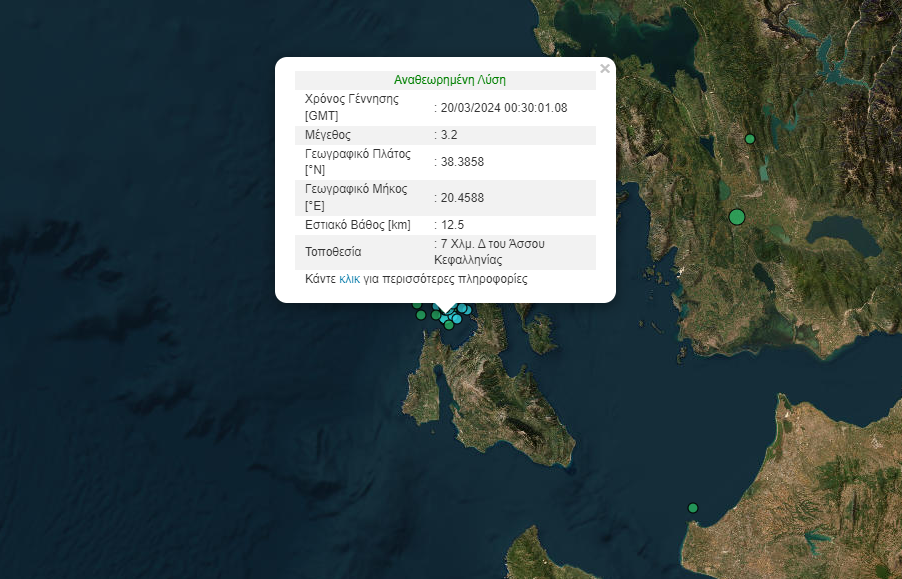
Task: Click the focal depth value 12.5
Action: pyautogui.click(x=451, y=224)
